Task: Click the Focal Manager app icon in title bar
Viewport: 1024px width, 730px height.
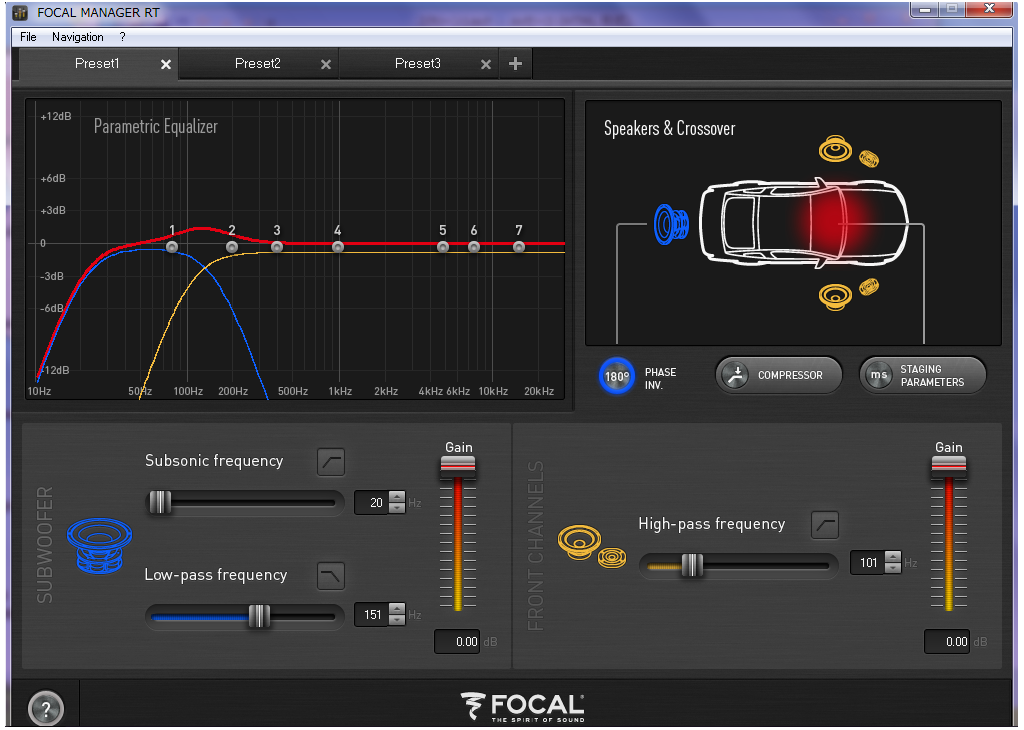Action: click(x=21, y=12)
